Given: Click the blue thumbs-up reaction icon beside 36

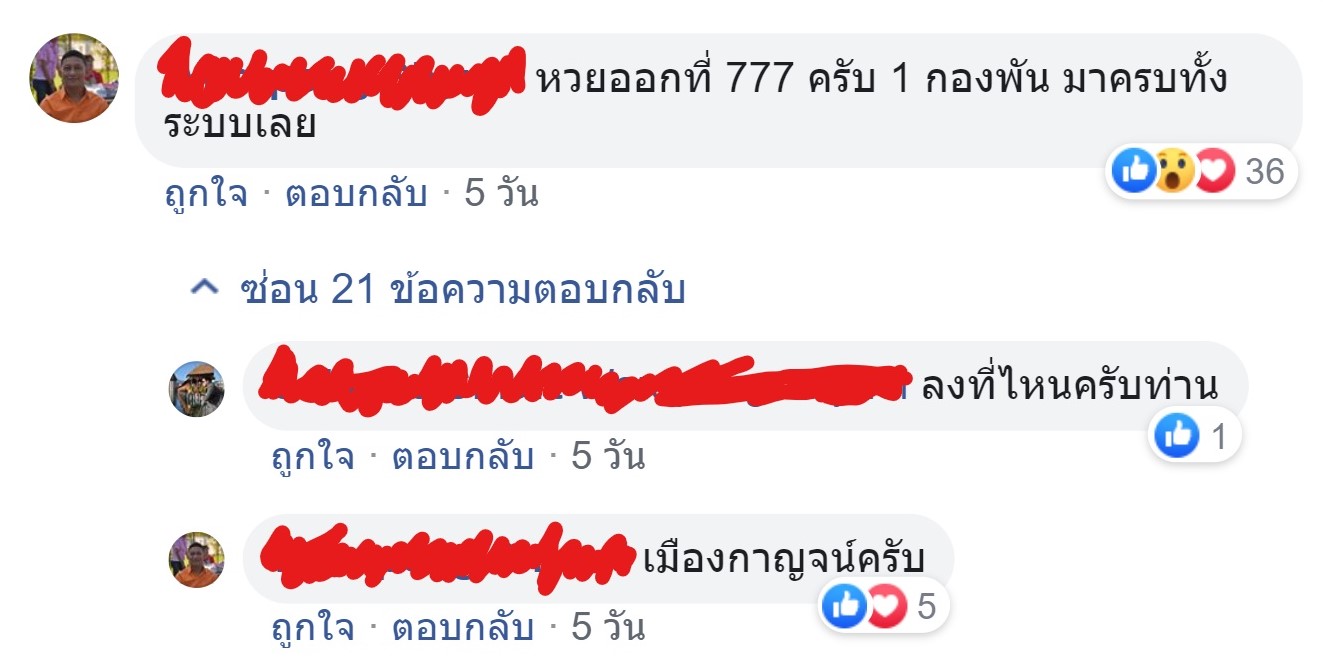Looking at the screenshot, I should click(1135, 172).
